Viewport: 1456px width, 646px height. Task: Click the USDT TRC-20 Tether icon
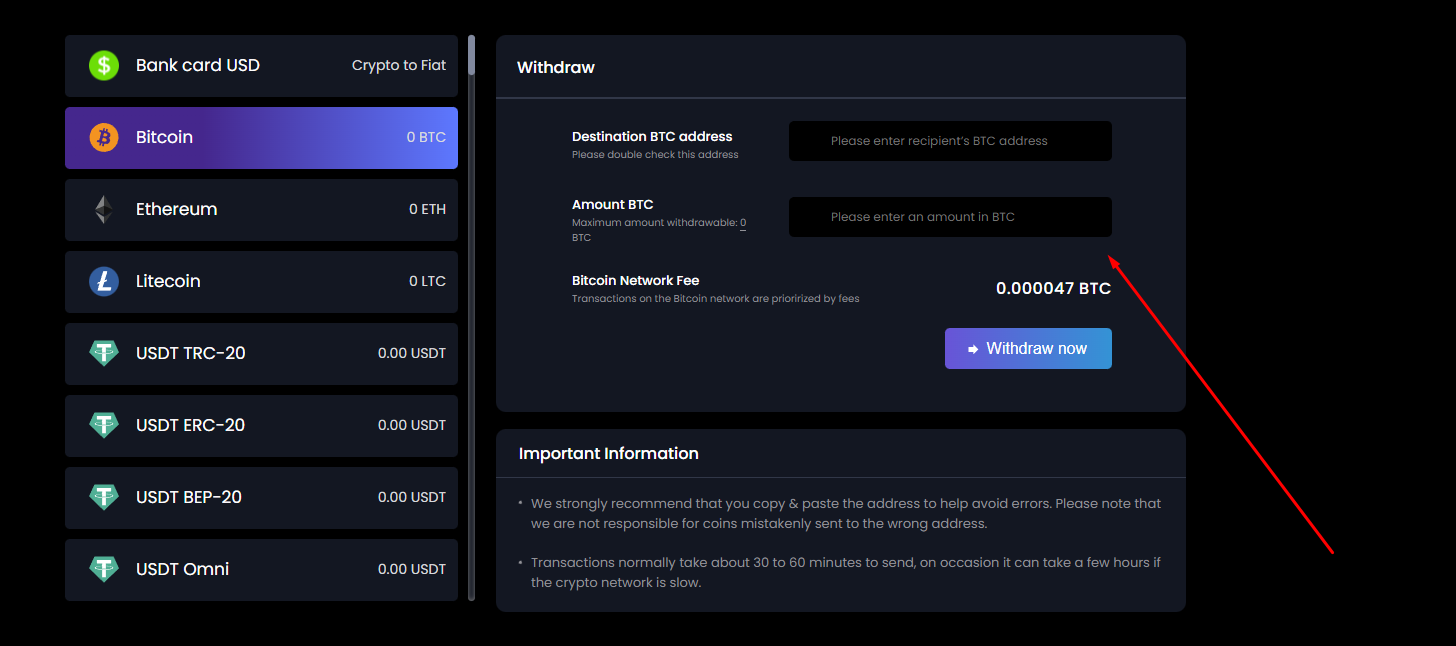click(x=104, y=353)
